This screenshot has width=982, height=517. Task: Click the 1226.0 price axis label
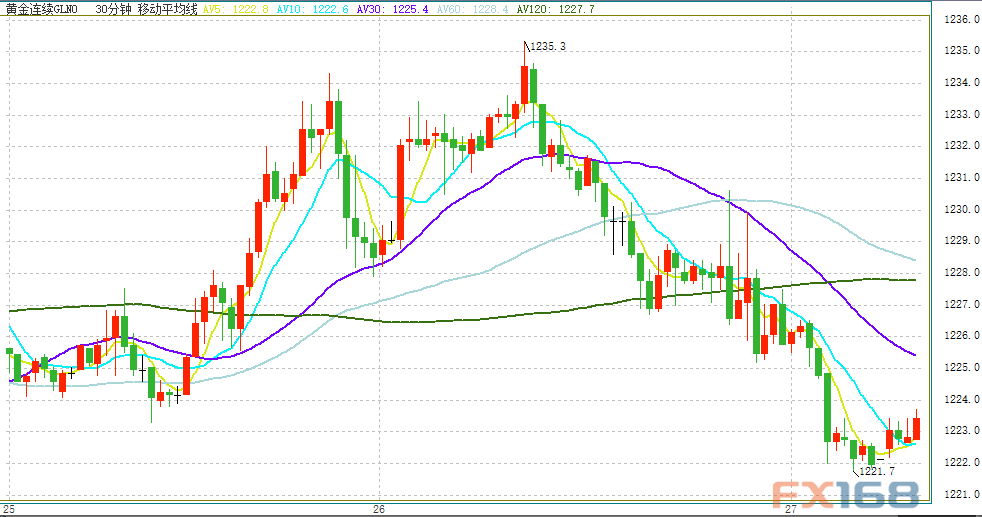(961, 335)
